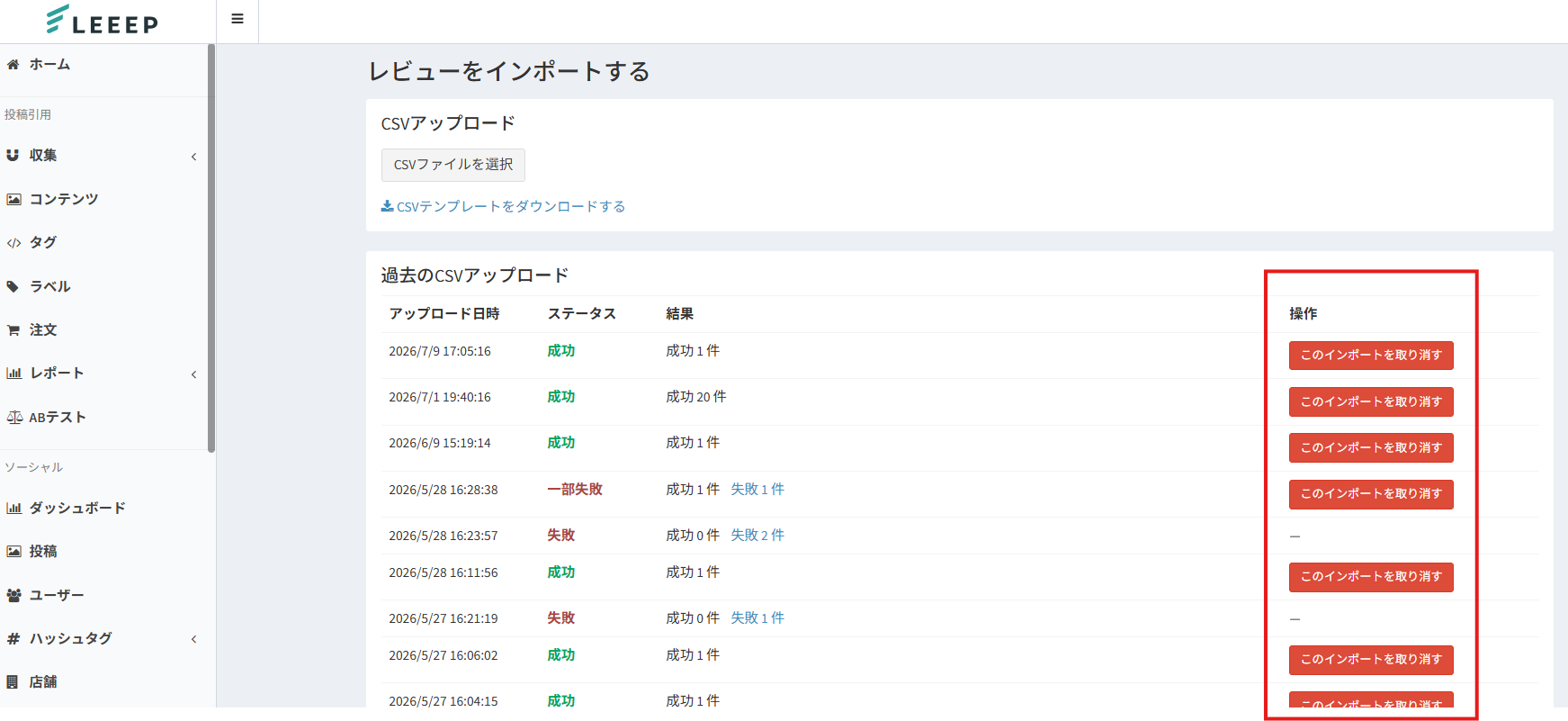Cancel the import from 2026/5/28 16:28:38

tap(1371, 494)
